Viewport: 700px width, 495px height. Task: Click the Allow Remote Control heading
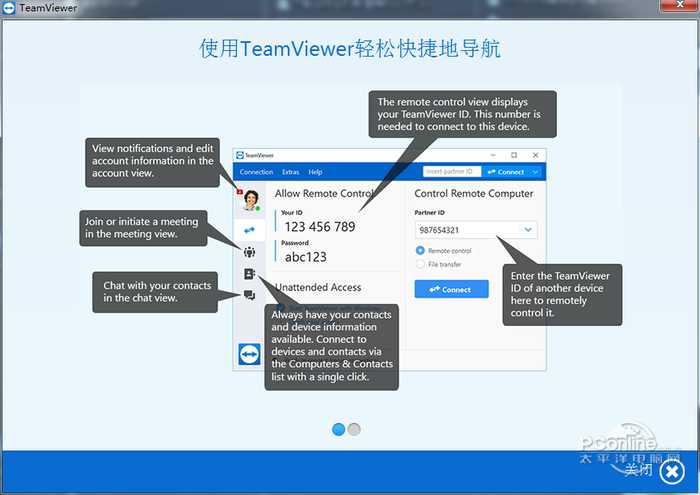click(x=324, y=193)
